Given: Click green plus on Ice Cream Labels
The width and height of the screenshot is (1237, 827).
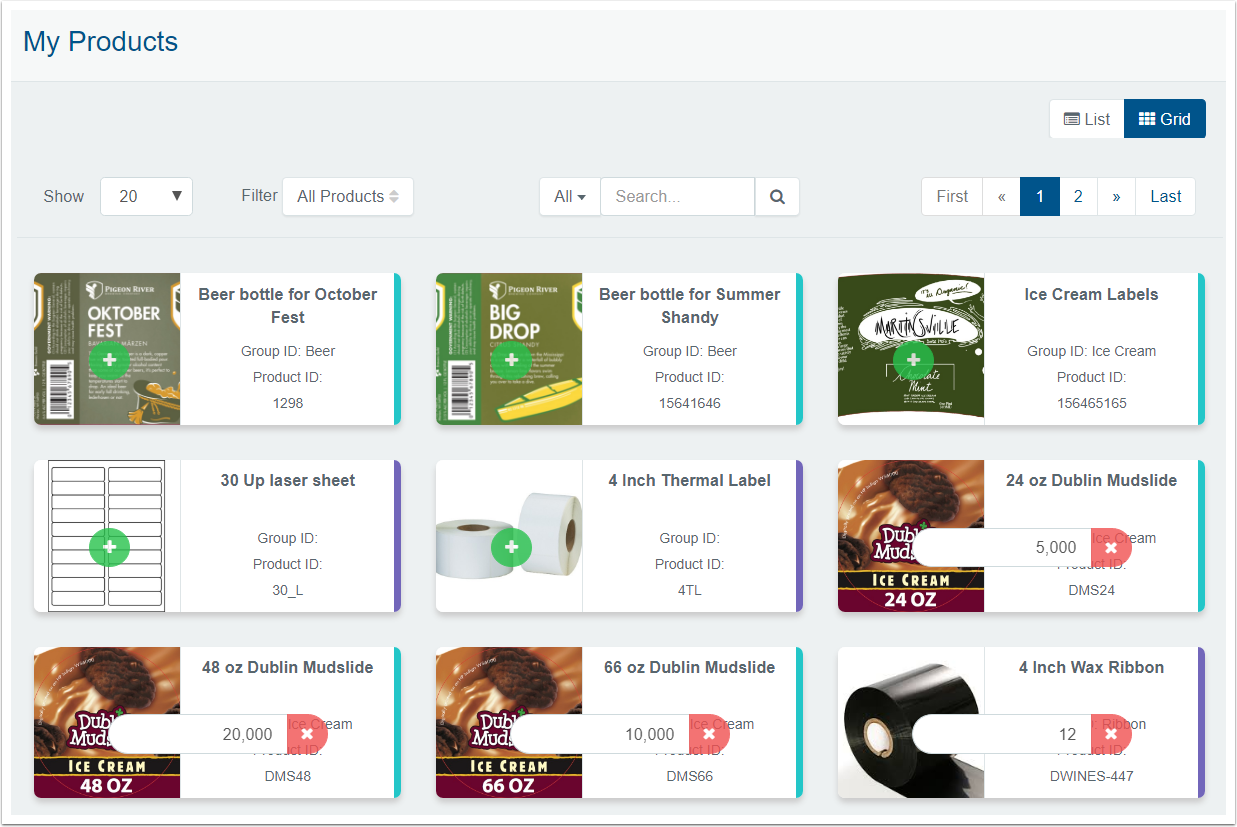Looking at the screenshot, I should (x=913, y=360).
